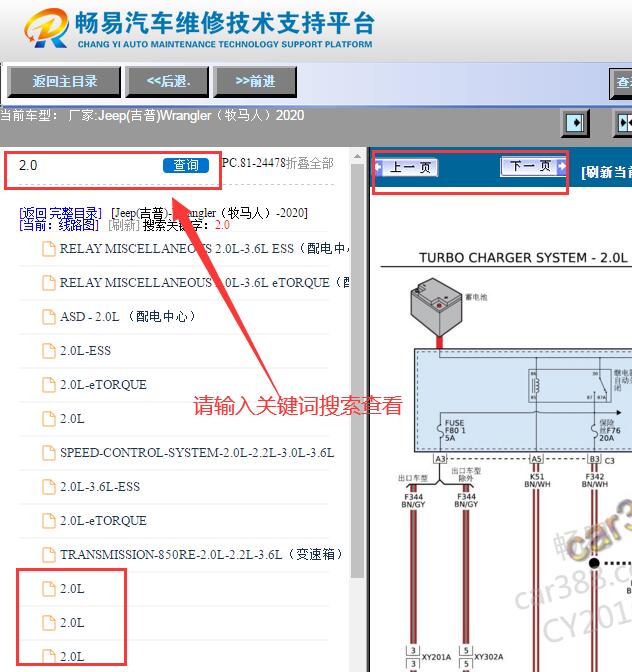Click the 下一页 next page button

click(533, 166)
